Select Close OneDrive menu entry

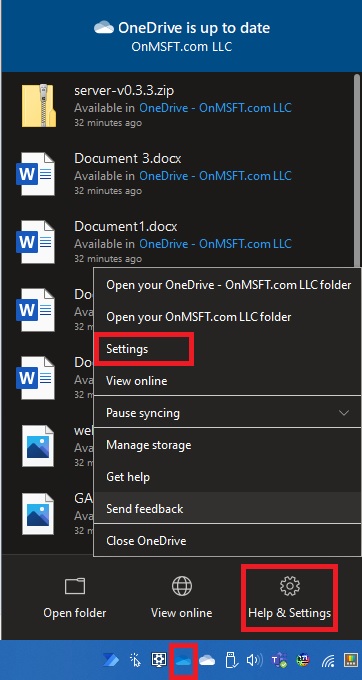146,541
